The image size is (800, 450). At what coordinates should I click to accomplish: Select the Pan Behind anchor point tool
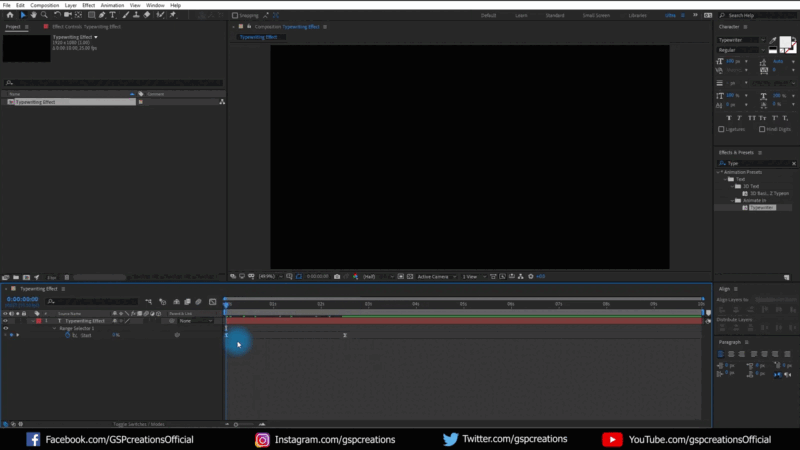(79, 15)
